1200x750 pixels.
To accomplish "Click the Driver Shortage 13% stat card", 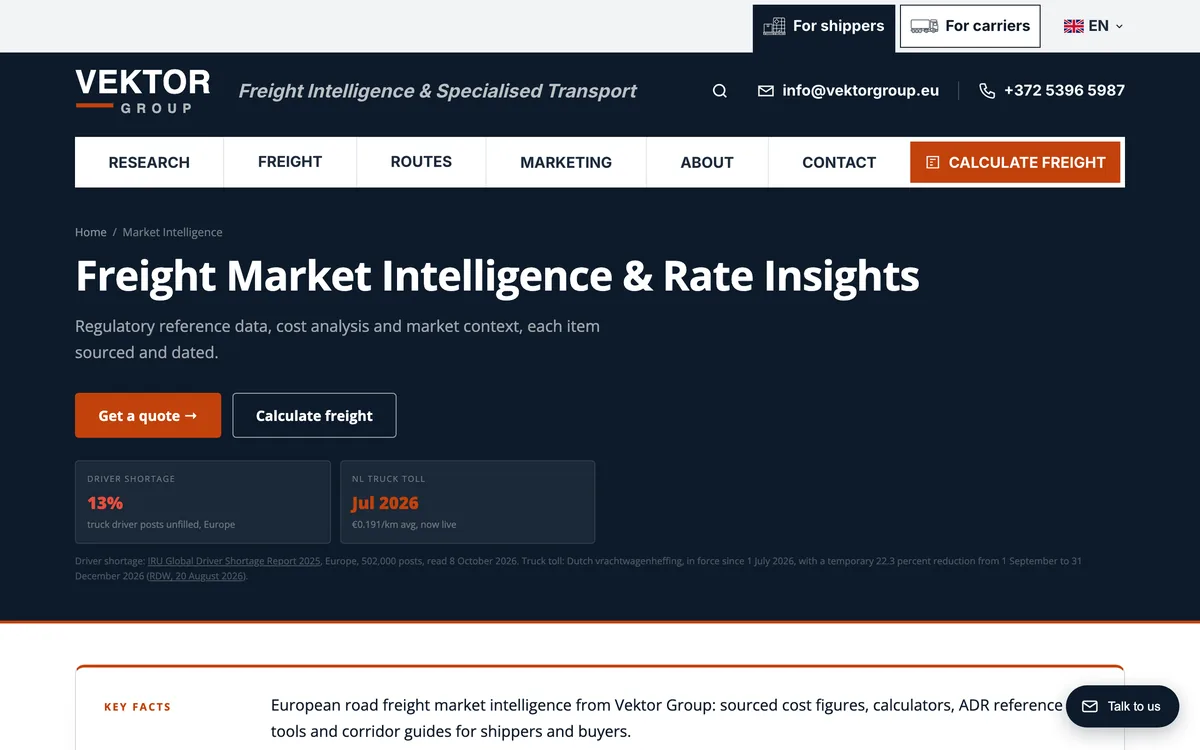I will point(203,502).
